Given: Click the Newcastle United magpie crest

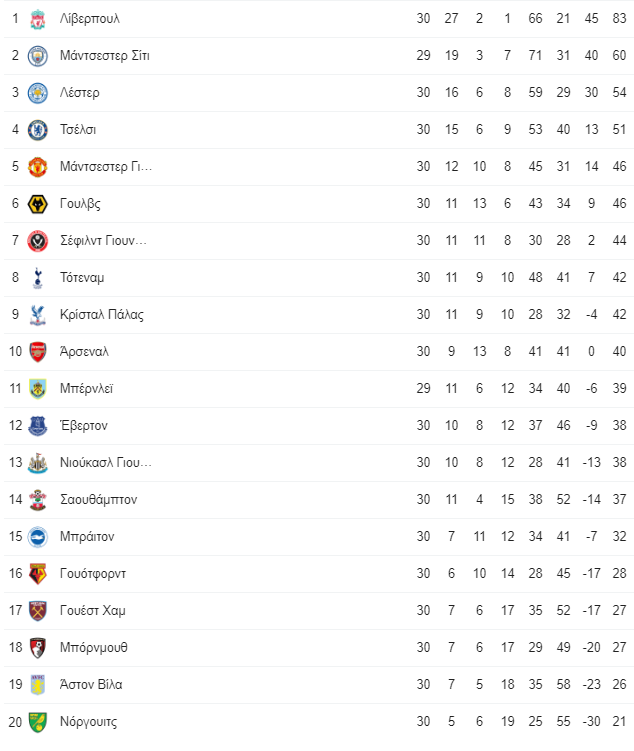Looking at the screenshot, I should click(x=37, y=463).
